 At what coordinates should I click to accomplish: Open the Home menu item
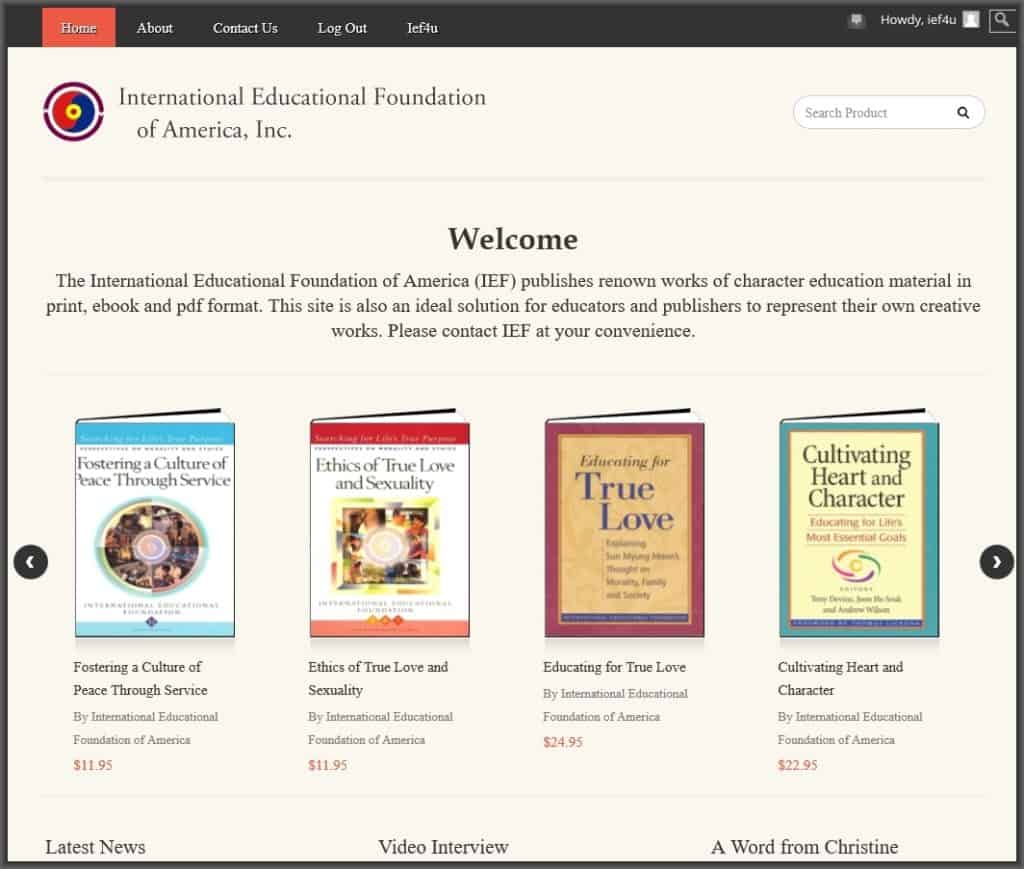78,28
